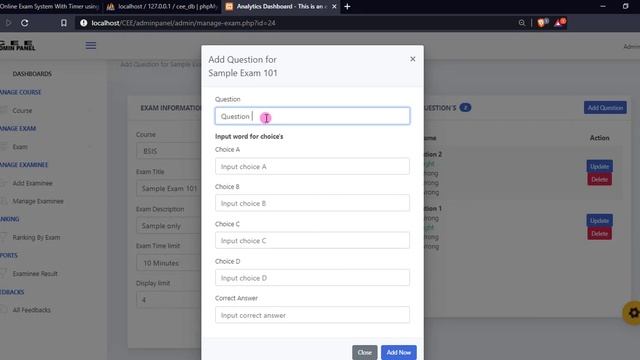
Task: Open Ranking By Exam in sidebar
Action: (36, 238)
